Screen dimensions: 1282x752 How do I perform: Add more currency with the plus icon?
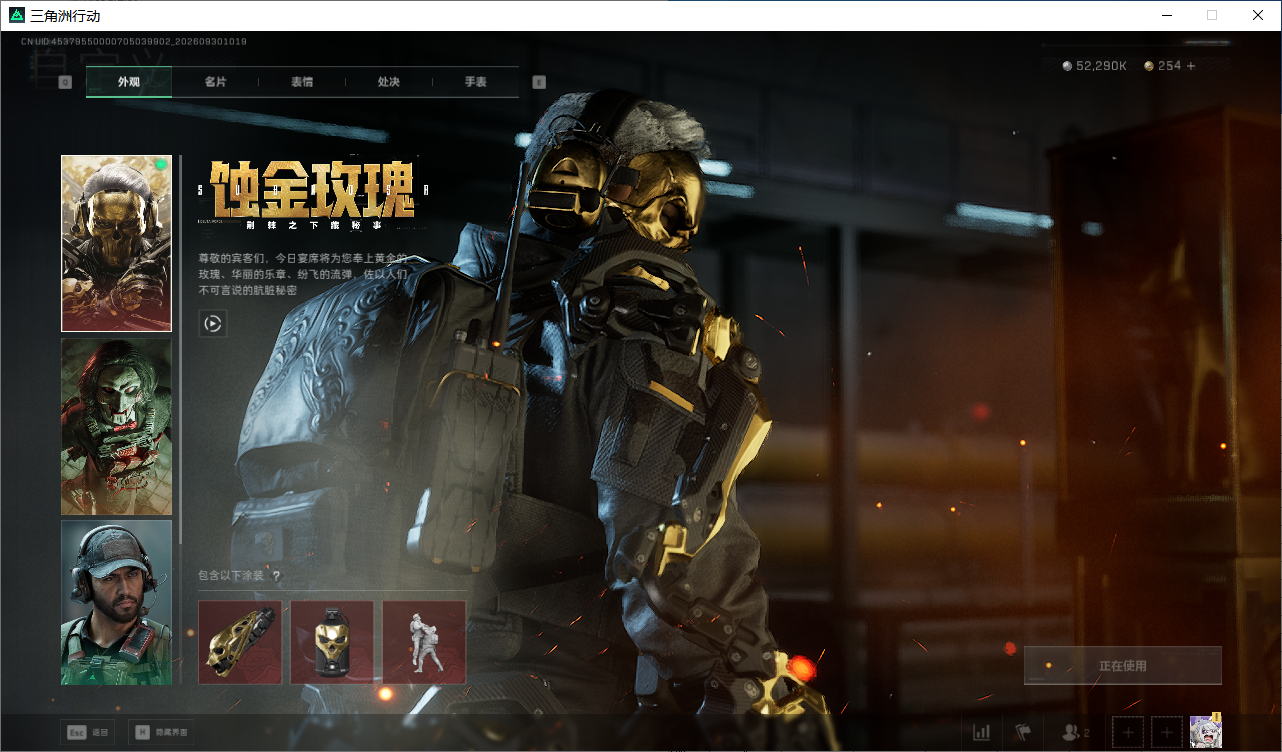click(x=1190, y=66)
